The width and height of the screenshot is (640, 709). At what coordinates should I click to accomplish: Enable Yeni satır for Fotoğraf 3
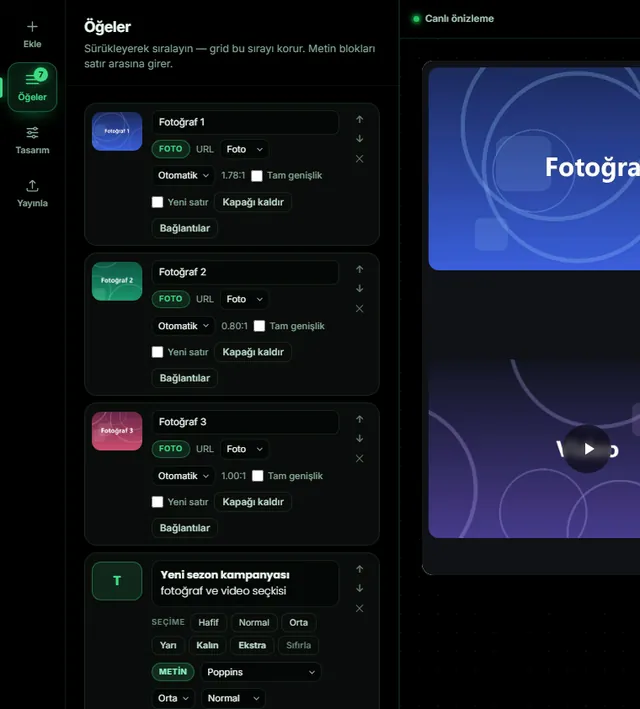click(x=157, y=502)
